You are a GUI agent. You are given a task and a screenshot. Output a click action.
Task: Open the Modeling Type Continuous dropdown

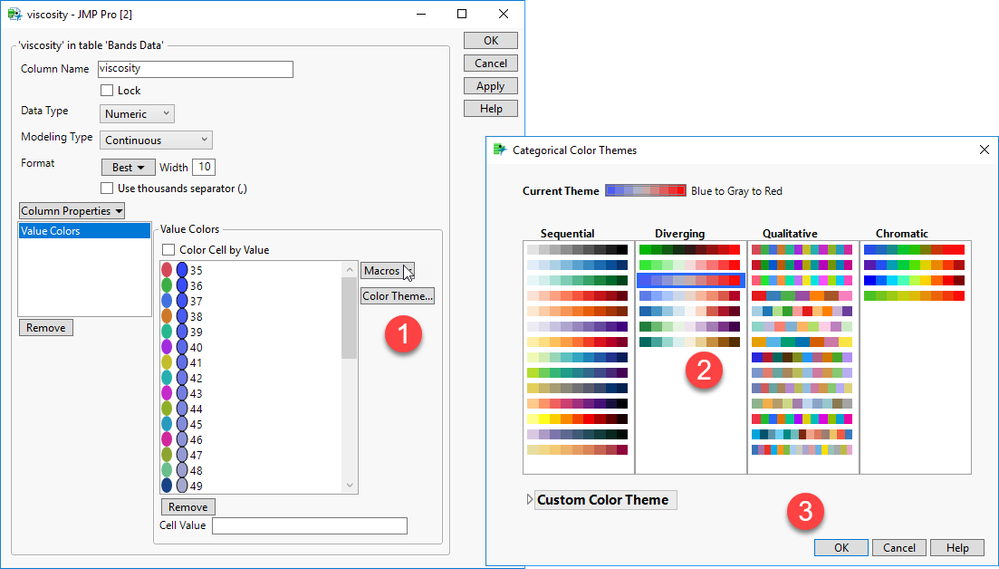click(x=156, y=140)
